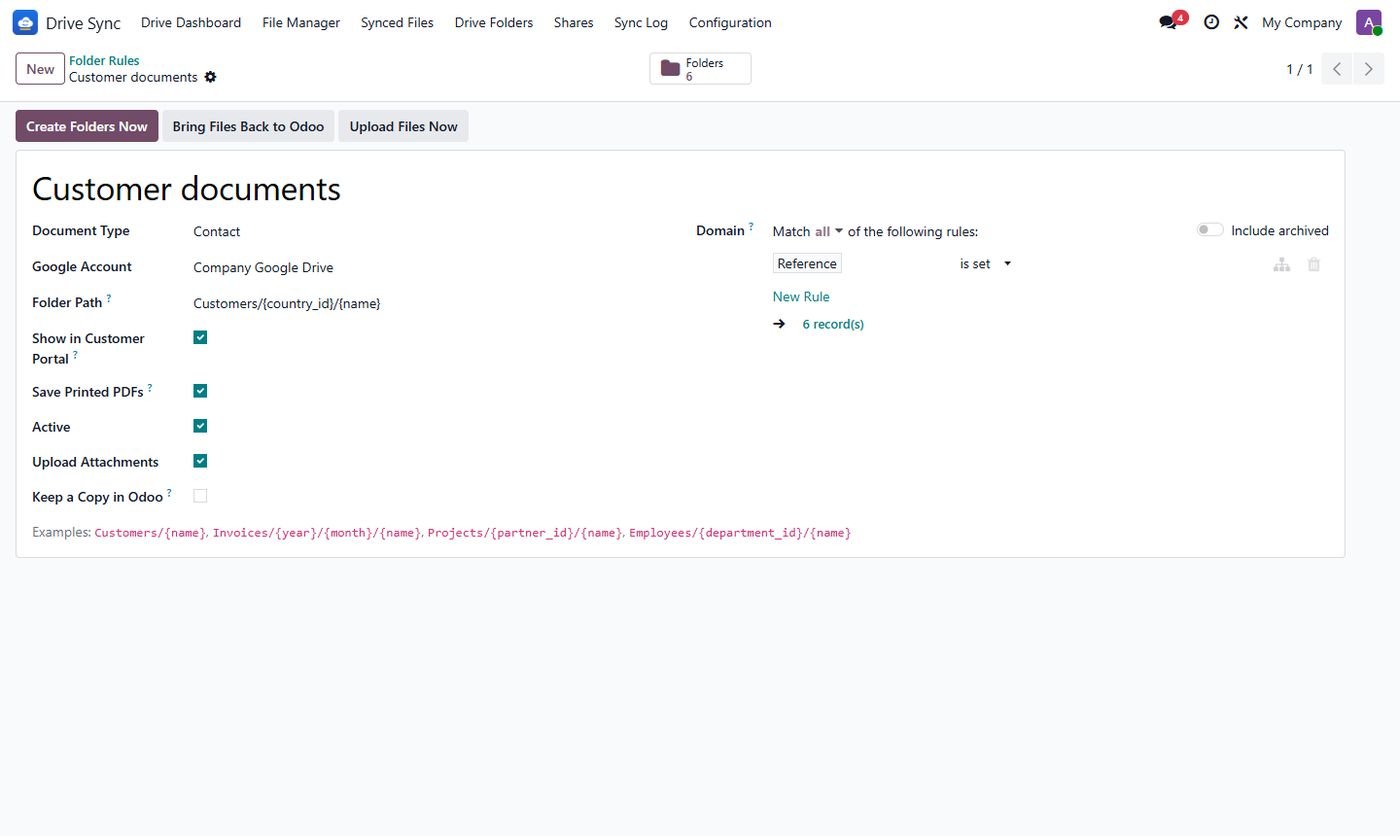
Task: Open the messages conversation icon
Action: [x=1167, y=22]
